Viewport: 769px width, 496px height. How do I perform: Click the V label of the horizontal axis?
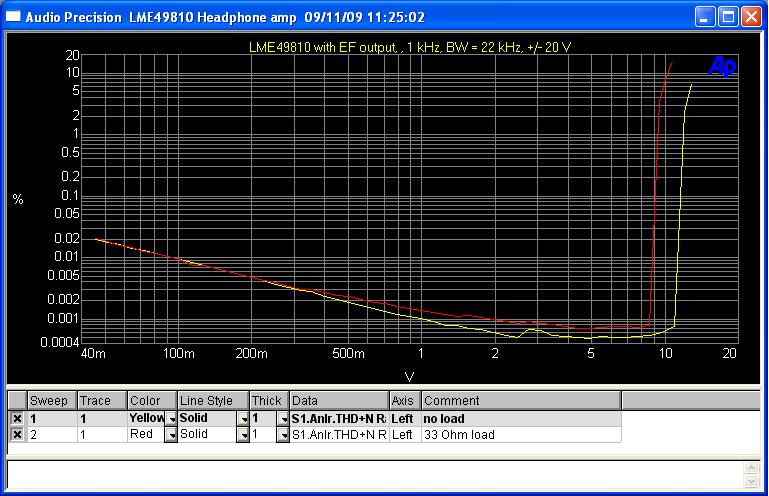click(x=410, y=377)
